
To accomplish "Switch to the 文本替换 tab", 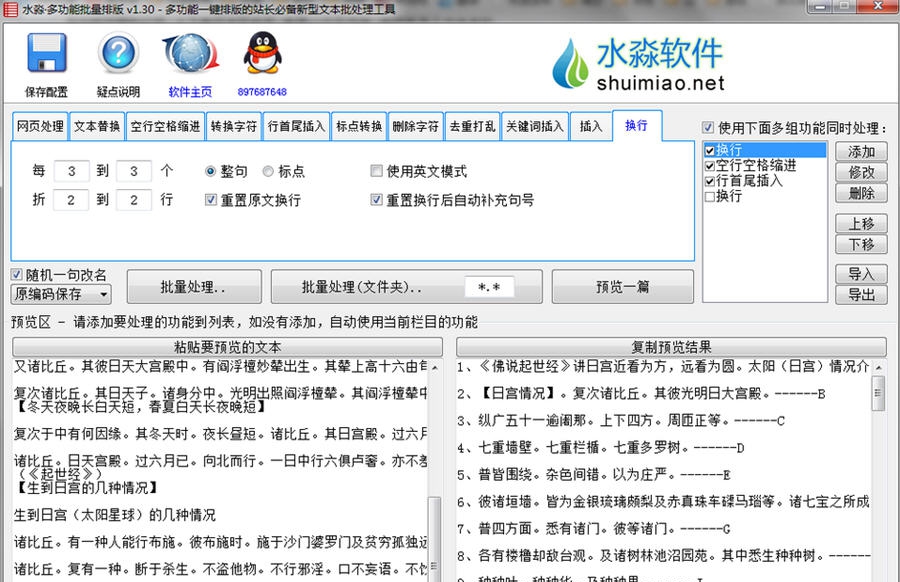I will tap(95, 126).
